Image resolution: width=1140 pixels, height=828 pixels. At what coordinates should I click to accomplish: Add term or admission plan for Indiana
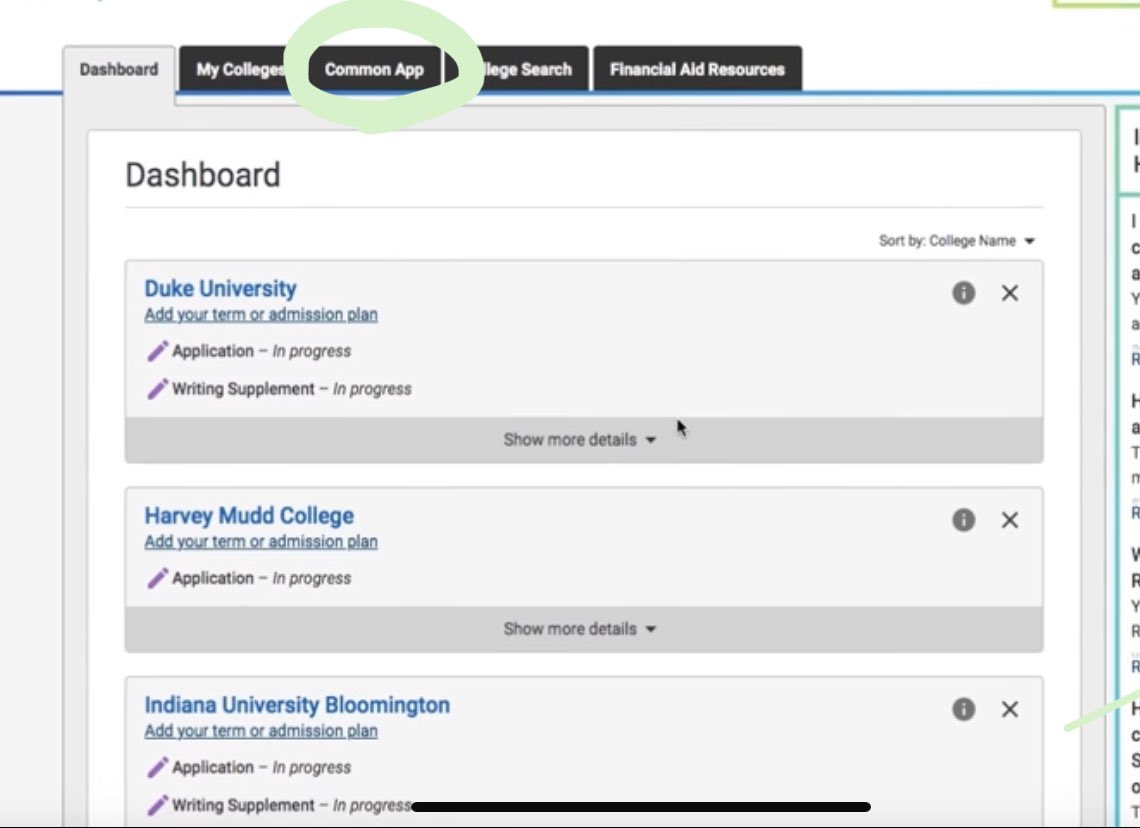pos(261,731)
